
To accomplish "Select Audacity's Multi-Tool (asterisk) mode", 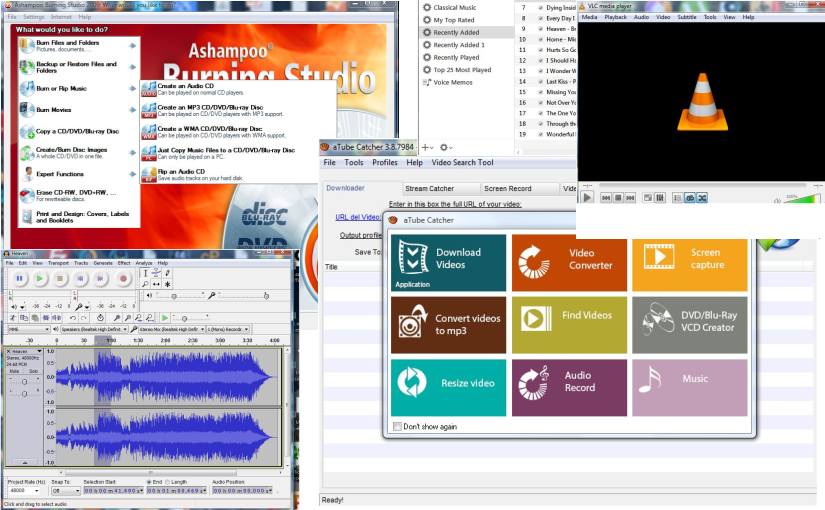I will click(x=167, y=284).
